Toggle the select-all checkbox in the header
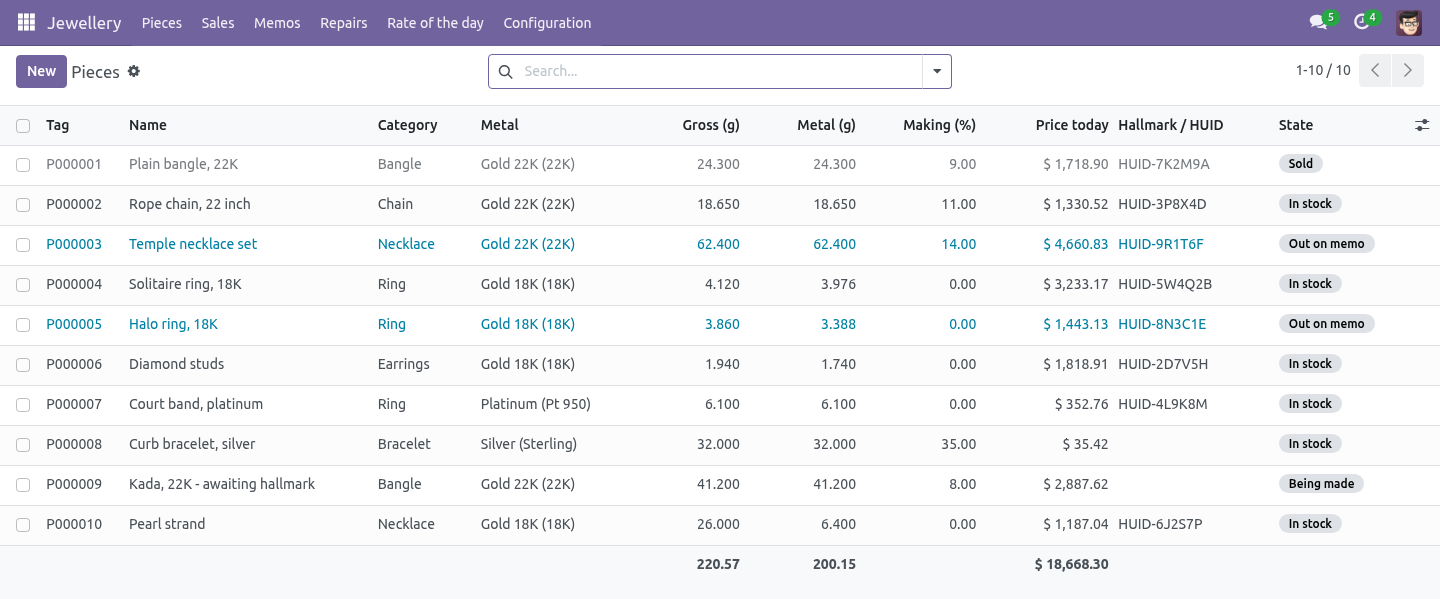1440x599 pixels. coord(23,126)
